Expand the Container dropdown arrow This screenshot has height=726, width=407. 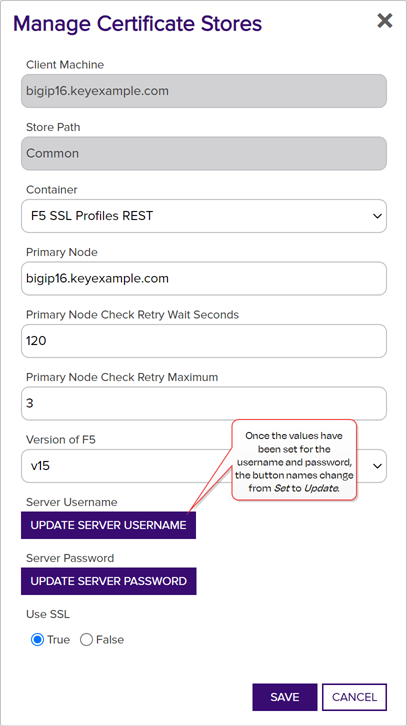[x=377, y=216]
